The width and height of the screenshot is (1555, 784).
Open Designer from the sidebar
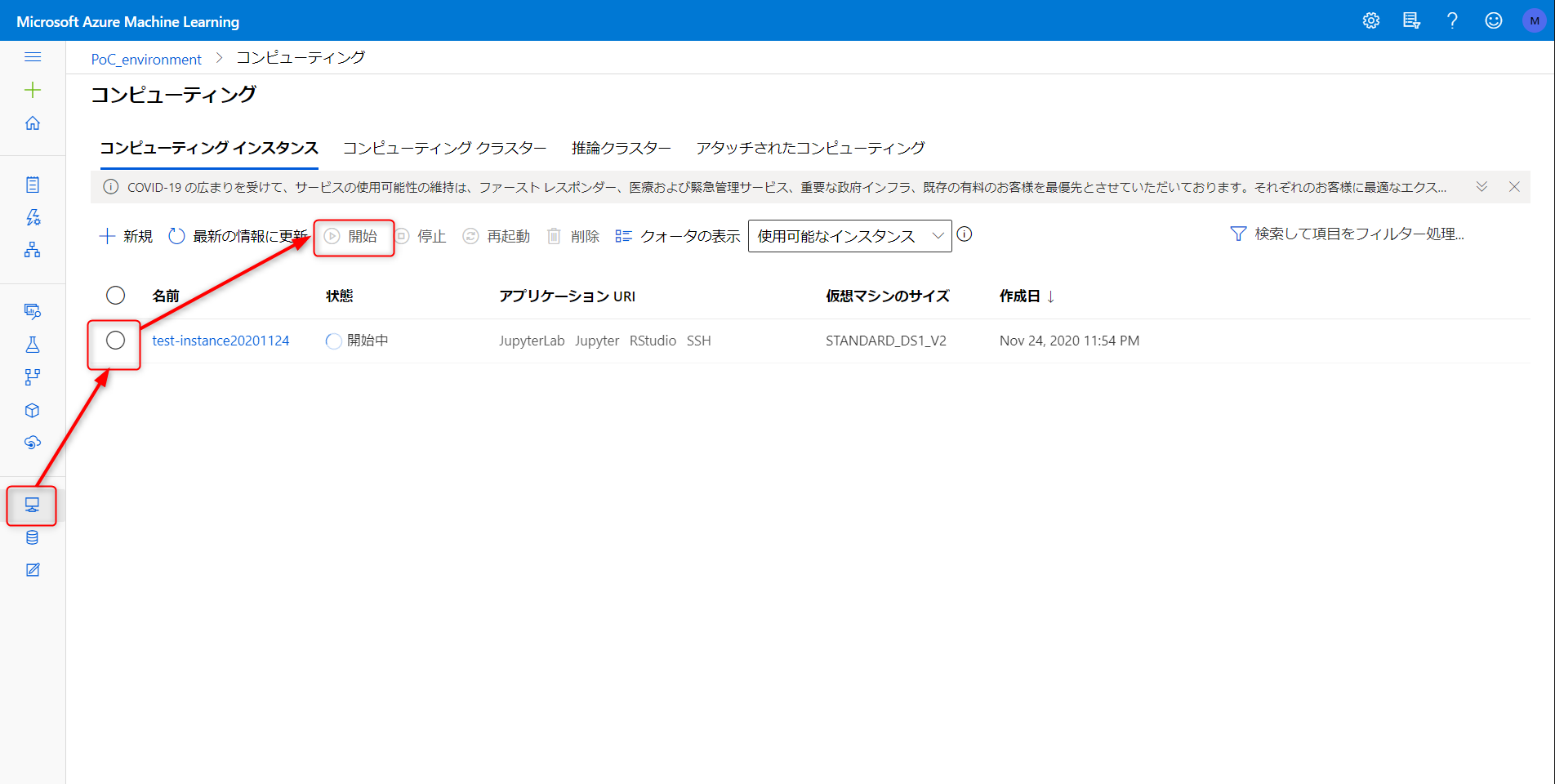pos(33,250)
